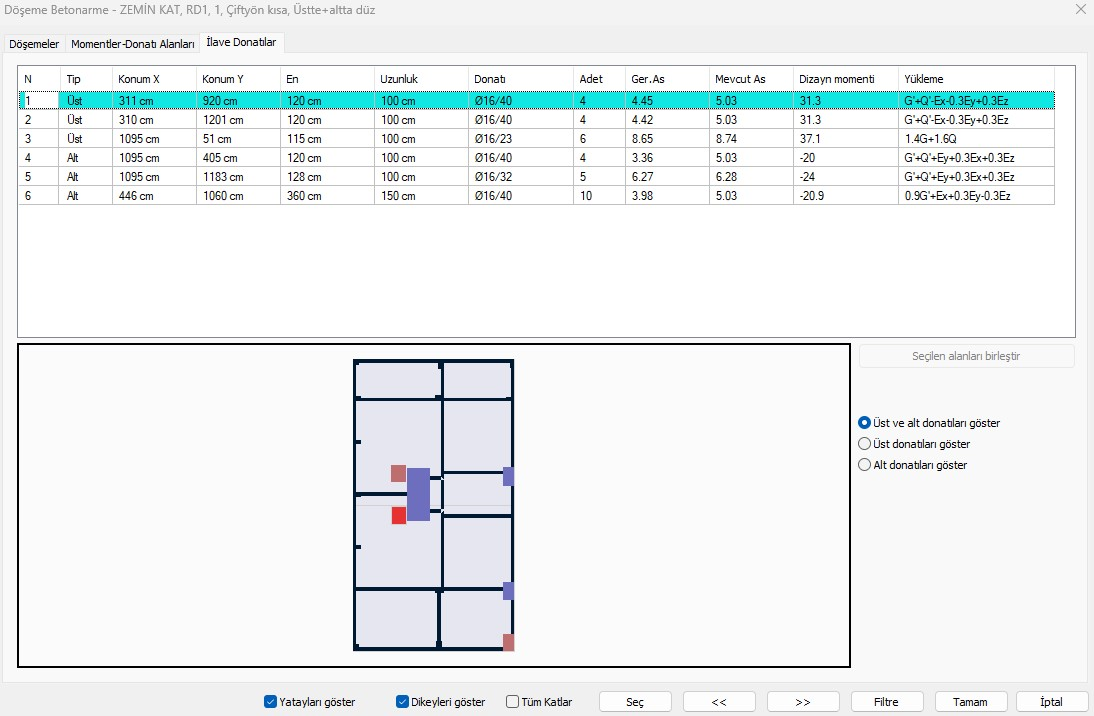The width and height of the screenshot is (1094, 716).
Task: Go to next slab with >> button
Action: 802,702
